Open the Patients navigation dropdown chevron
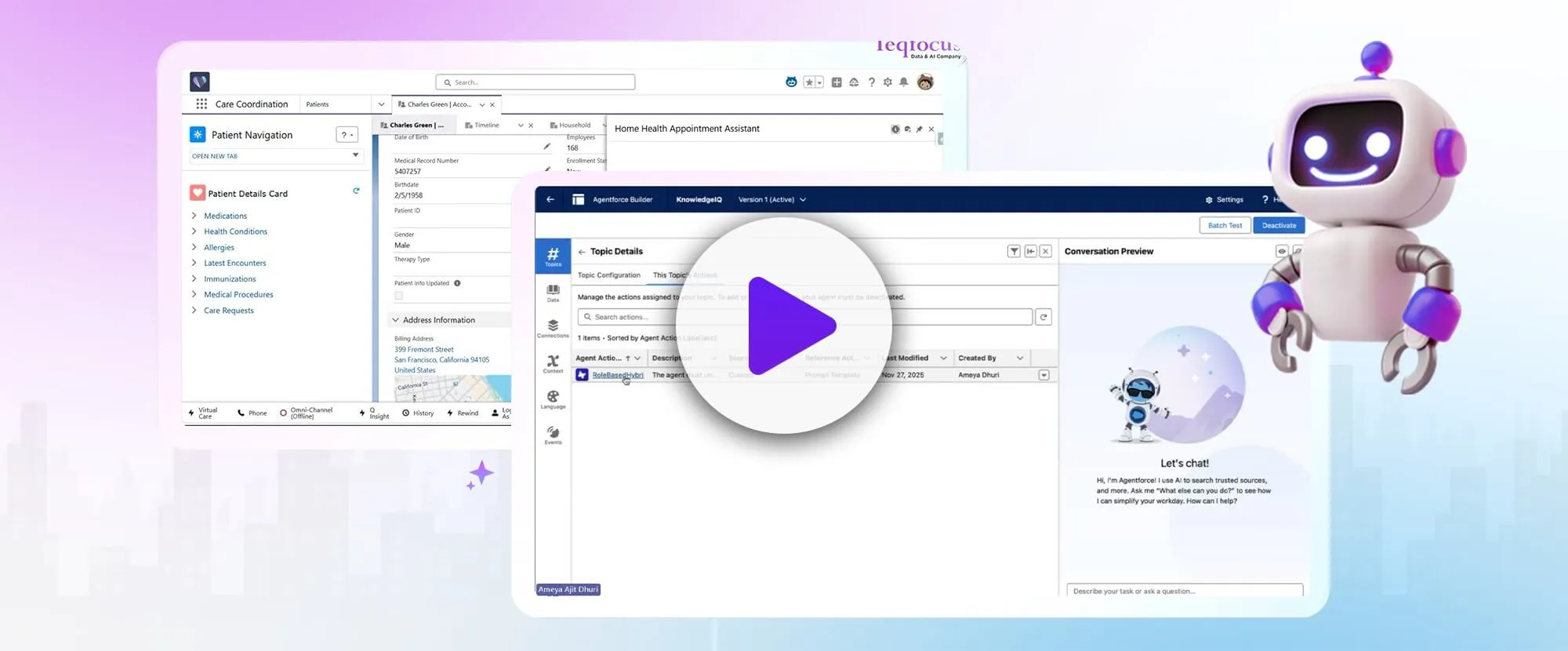This screenshot has width=1568, height=651. [381, 104]
